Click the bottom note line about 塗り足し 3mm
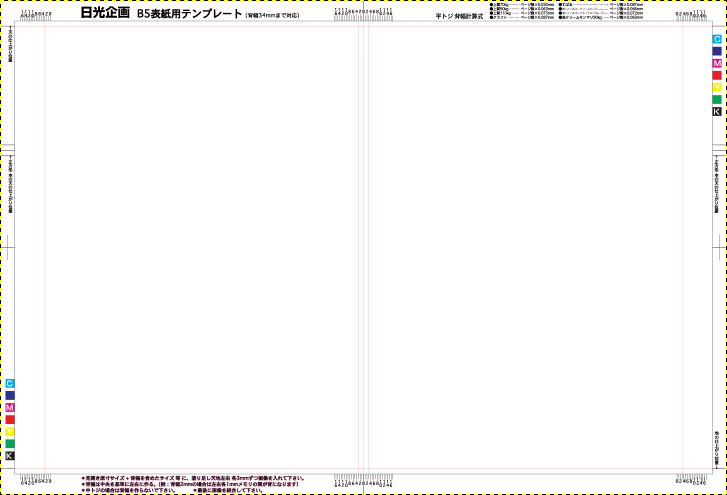This screenshot has width=727, height=495. 193,478
